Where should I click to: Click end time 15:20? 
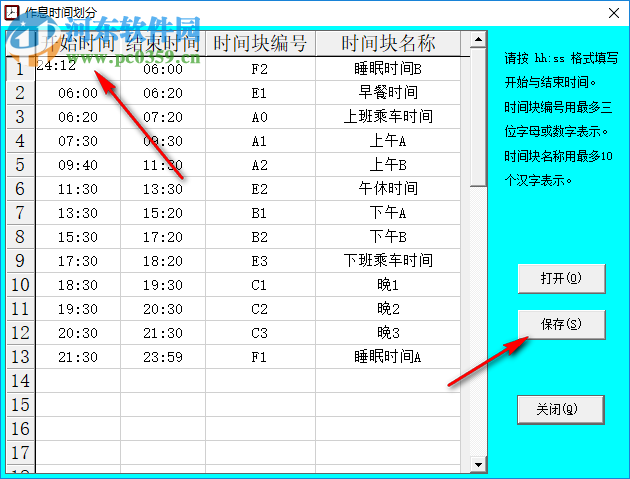pyautogui.click(x=163, y=213)
